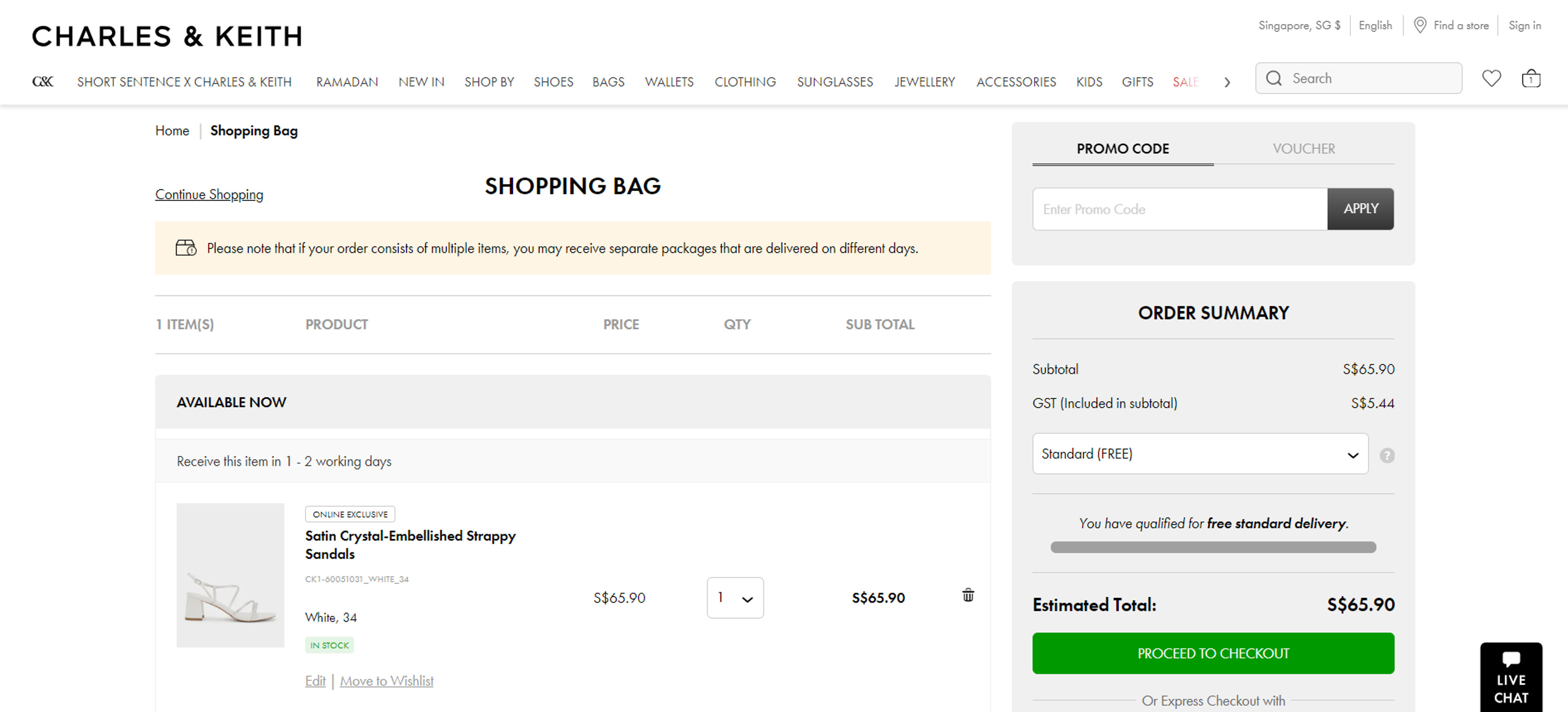Screen dimensions: 1568x712
Task: Click the Charles & Keith logo
Action: [167, 36]
